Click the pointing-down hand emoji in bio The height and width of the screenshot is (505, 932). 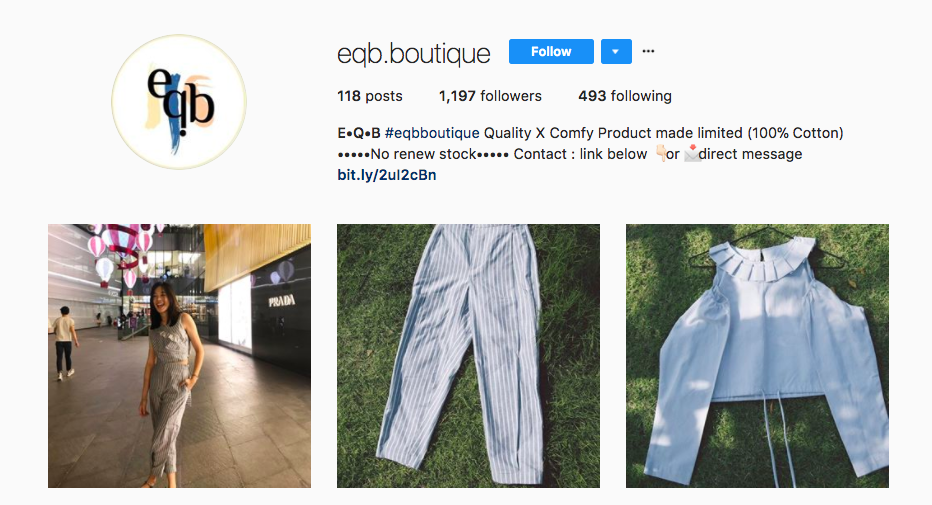point(659,153)
